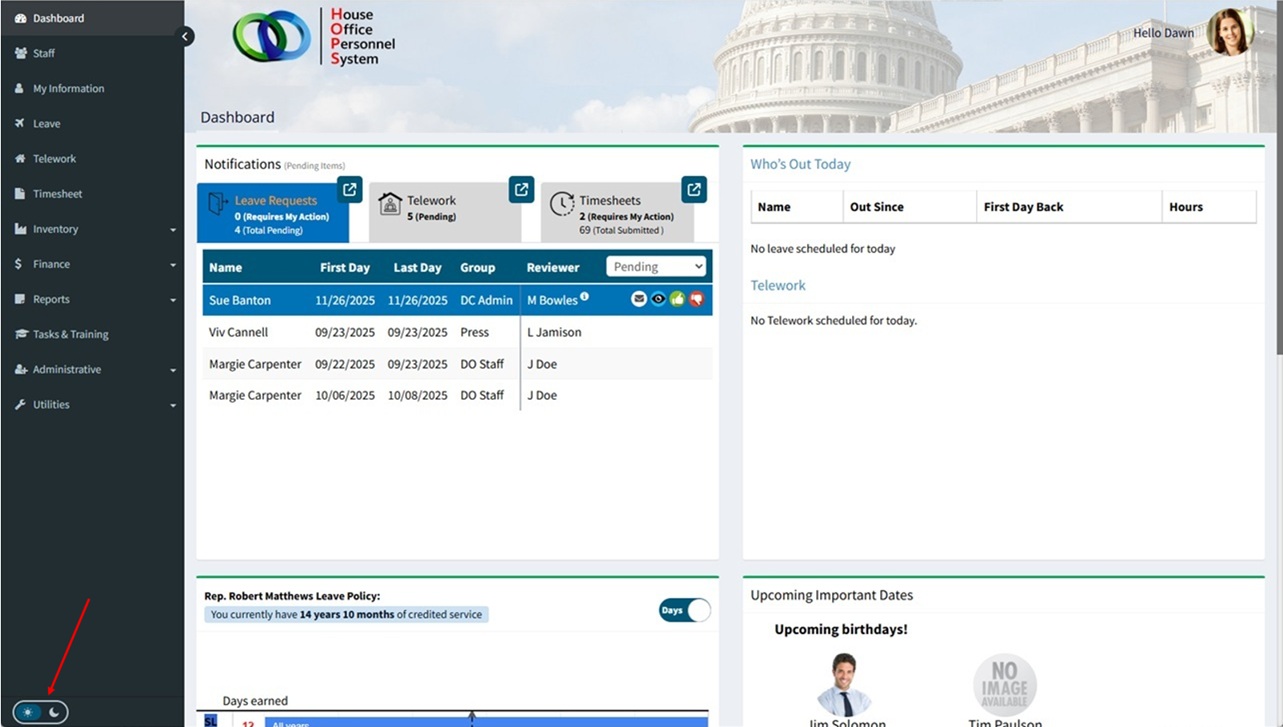Sort by the First Day column header
The image size is (1283, 727).
coord(345,267)
